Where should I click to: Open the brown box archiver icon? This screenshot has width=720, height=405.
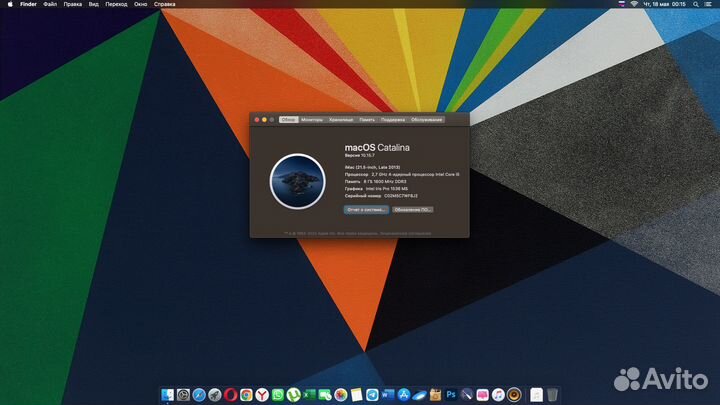tap(435, 394)
